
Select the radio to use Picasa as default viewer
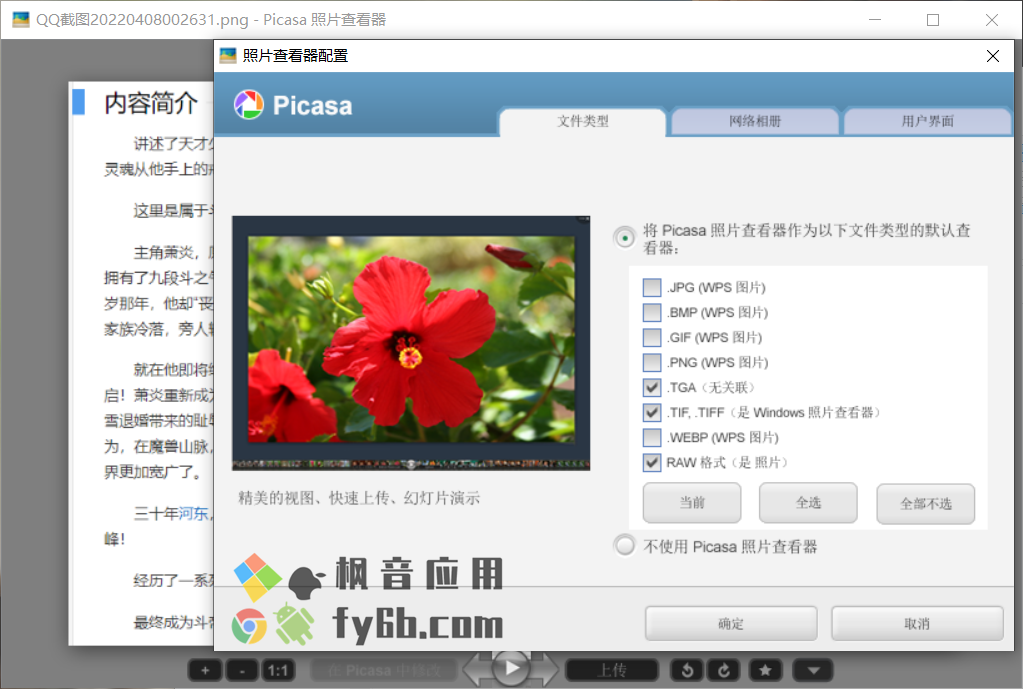pos(625,238)
